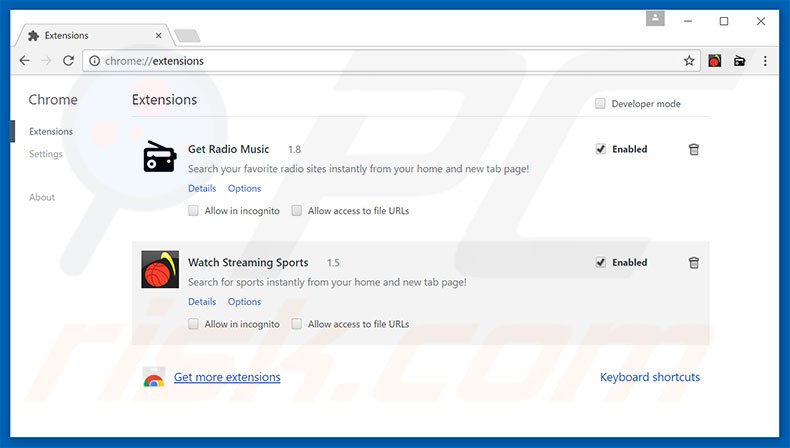Click the Get Radio Music description text
This screenshot has width=790, height=448.
(x=358, y=169)
